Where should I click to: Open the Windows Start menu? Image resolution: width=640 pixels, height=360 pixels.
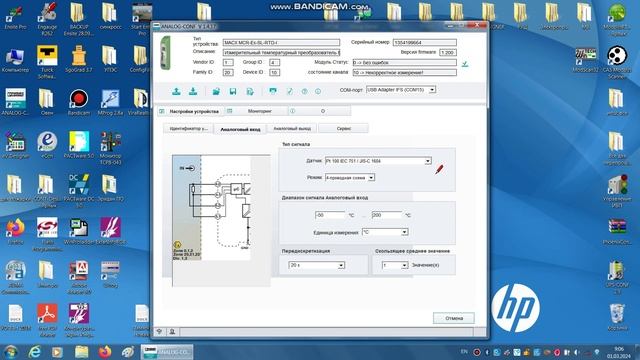11,352
